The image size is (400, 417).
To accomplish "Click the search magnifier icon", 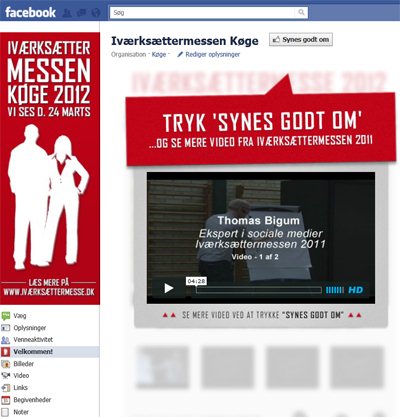I will pos(301,13).
